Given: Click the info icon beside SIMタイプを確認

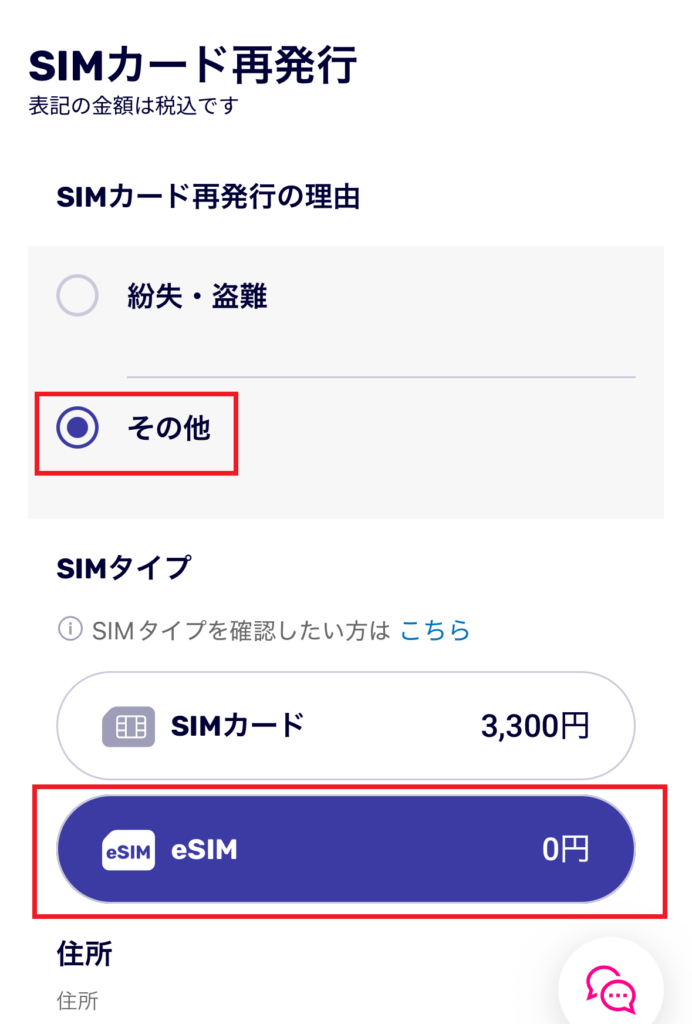Looking at the screenshot, I should coord(69,630).
